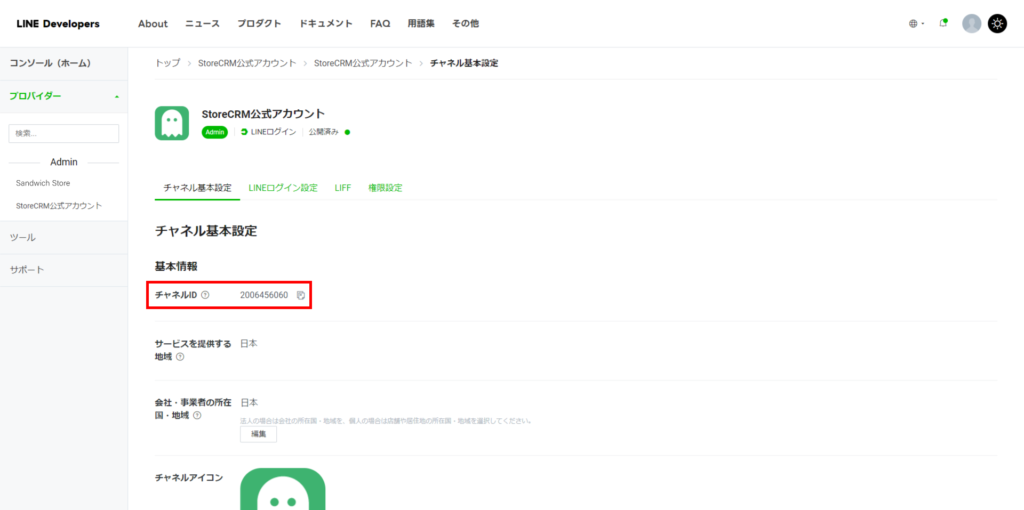
Task: Click the green ghost channel icon in header
Action: click(172, 123)
